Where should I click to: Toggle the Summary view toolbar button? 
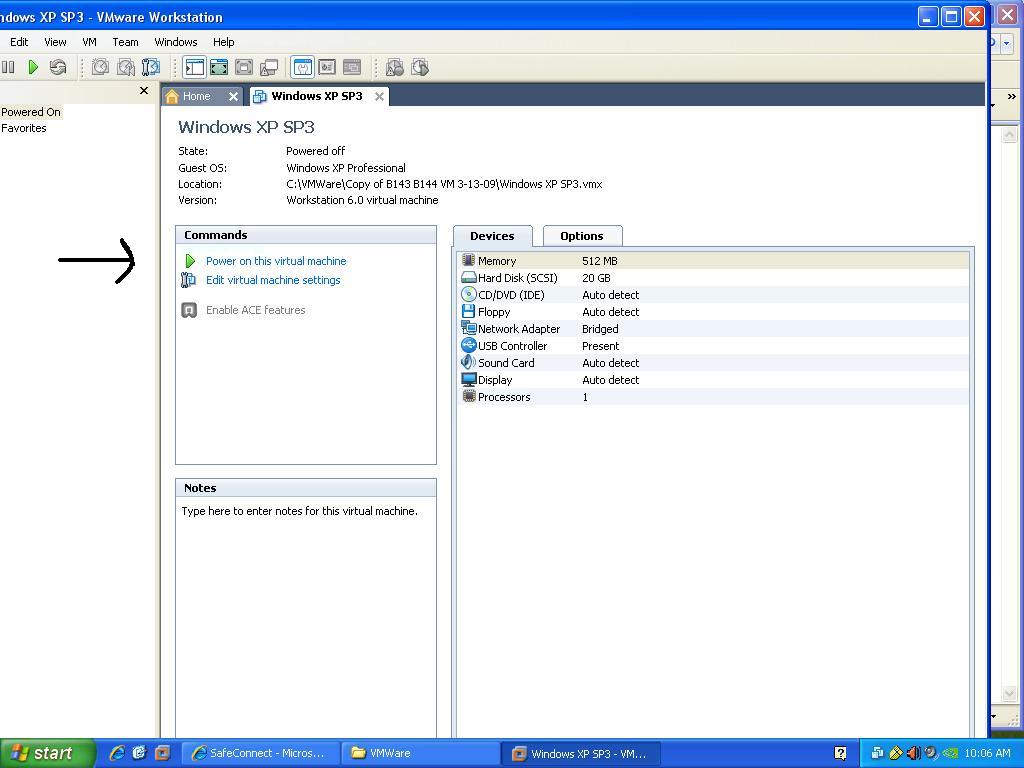tap(302, 67)
